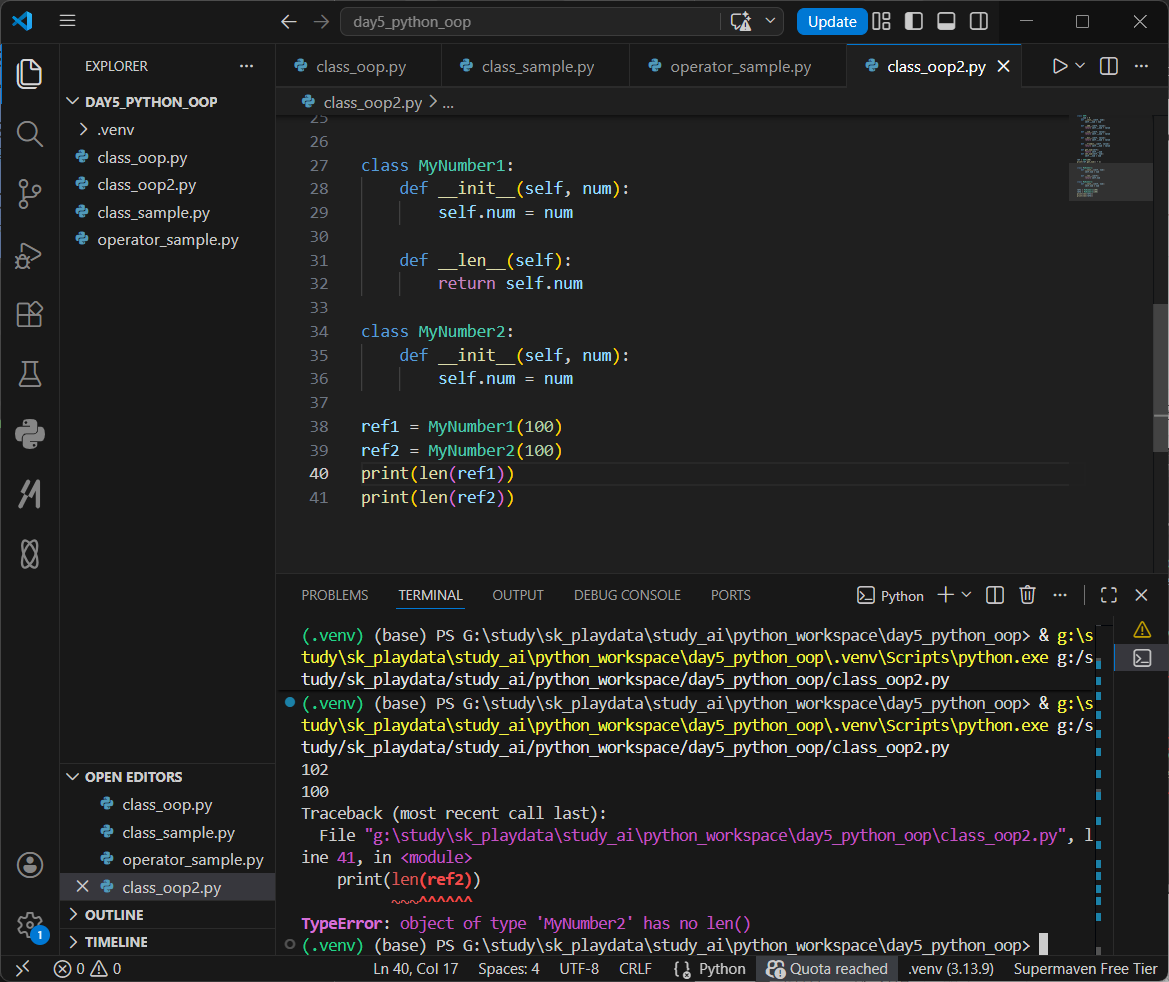Customize layout icon in title bar

pyautogui.click(x=881, y=22)
